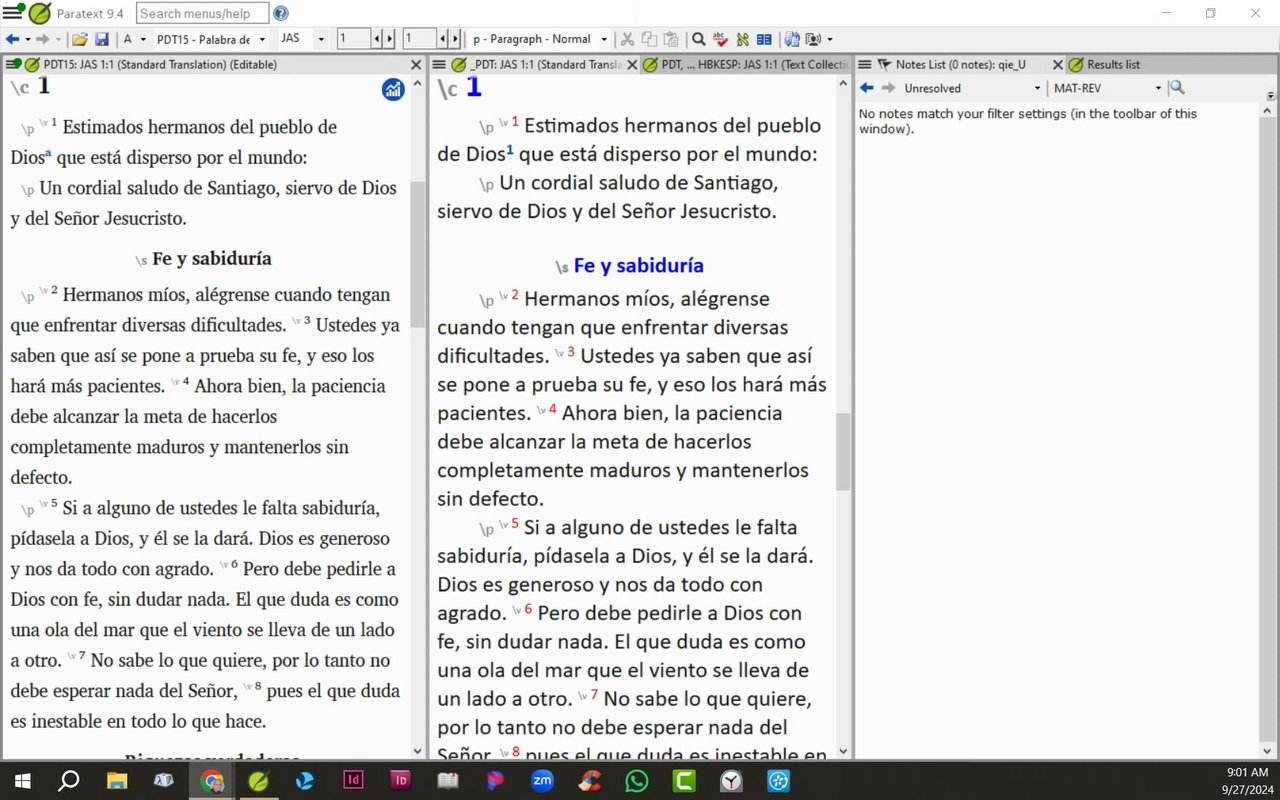Click the Cut scissors icon
The width and height of the screenshot is (1280, 800).
click(627, 39)
